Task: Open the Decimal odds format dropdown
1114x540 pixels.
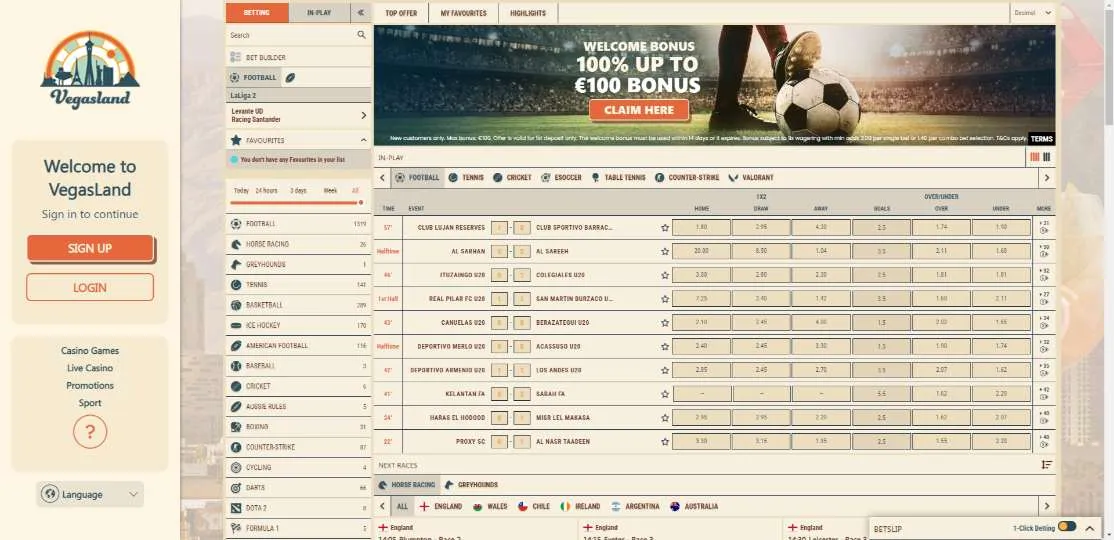Action: click(1032, 13)
